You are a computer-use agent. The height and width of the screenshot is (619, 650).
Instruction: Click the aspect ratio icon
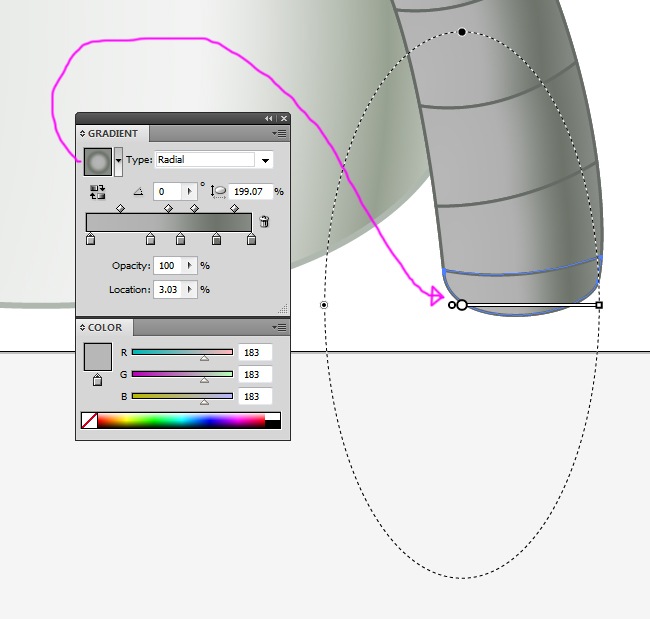click(218, 192)
